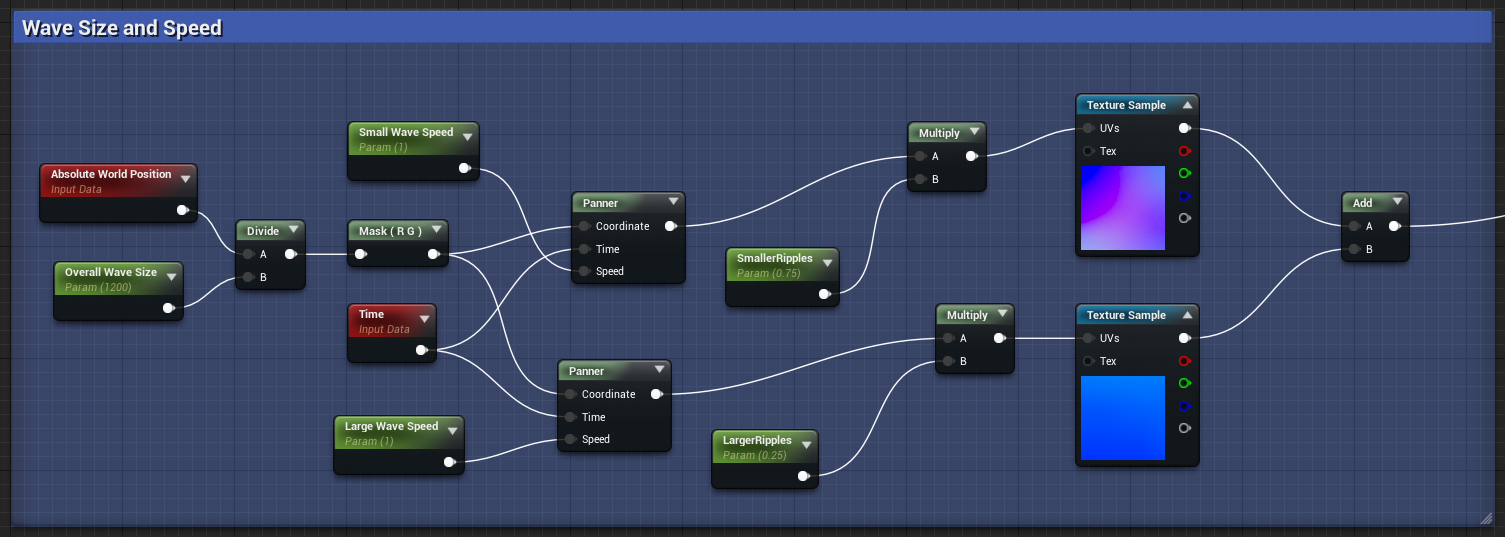Image resolution: width=1505 pixels, height=537 pixels.
Task: Click the Absolute World Position output pin
Action: [x=182, y=210]
